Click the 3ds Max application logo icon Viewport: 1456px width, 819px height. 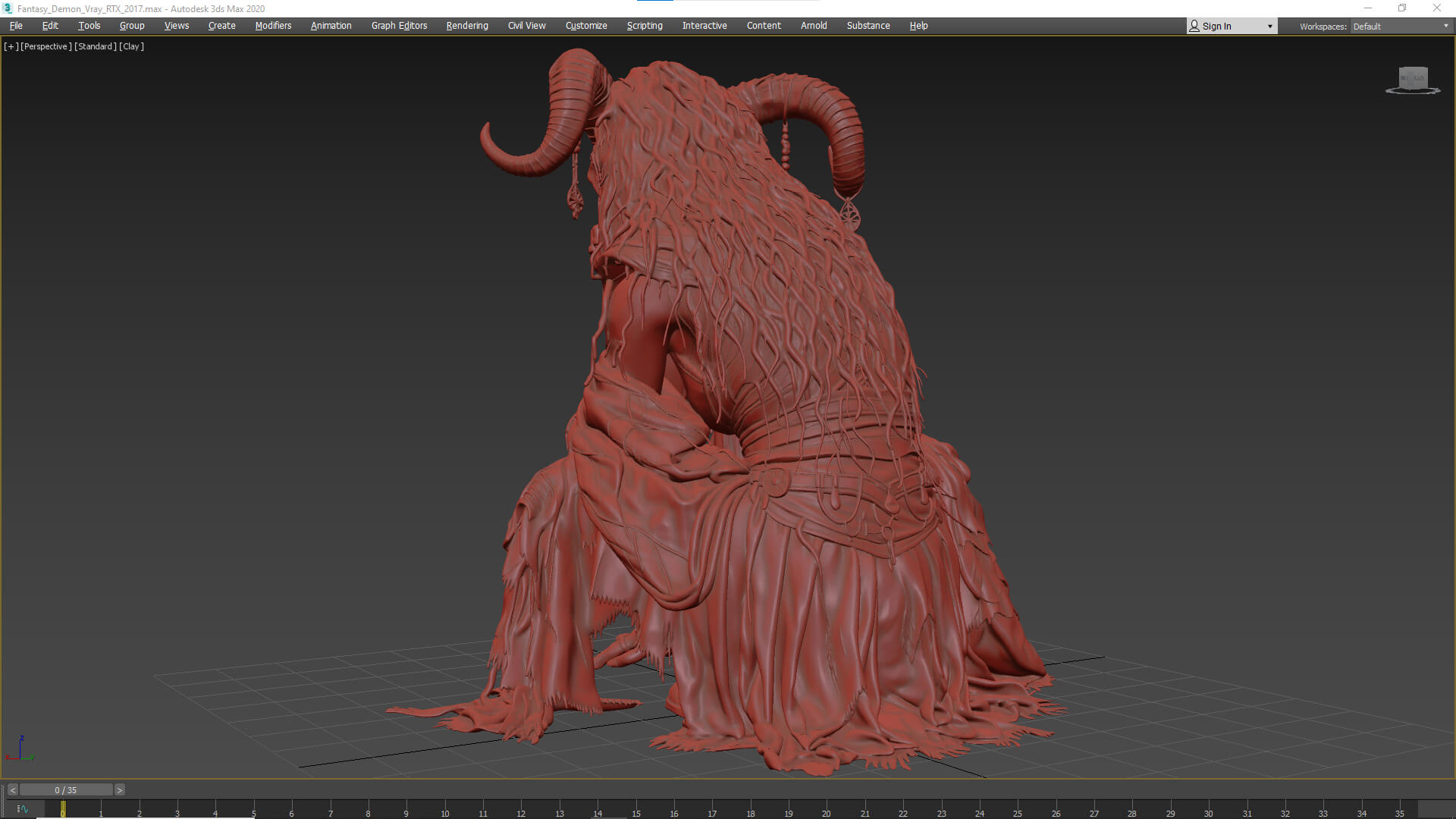(x=8, y=8)
